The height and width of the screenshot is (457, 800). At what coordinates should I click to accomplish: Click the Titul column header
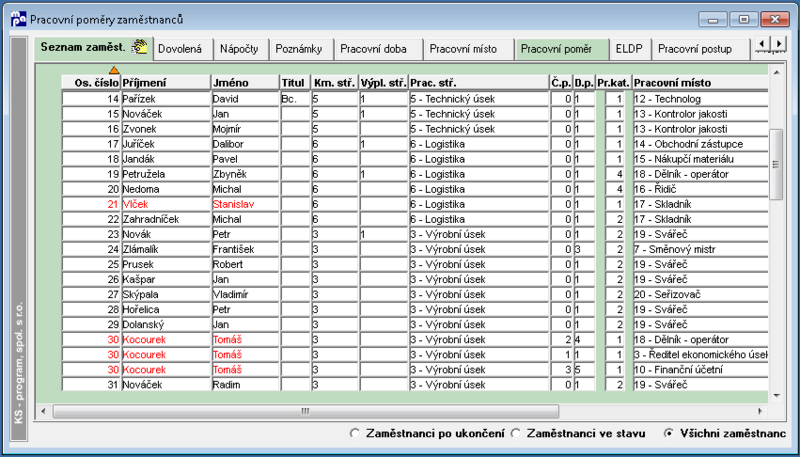click(295, 83)
